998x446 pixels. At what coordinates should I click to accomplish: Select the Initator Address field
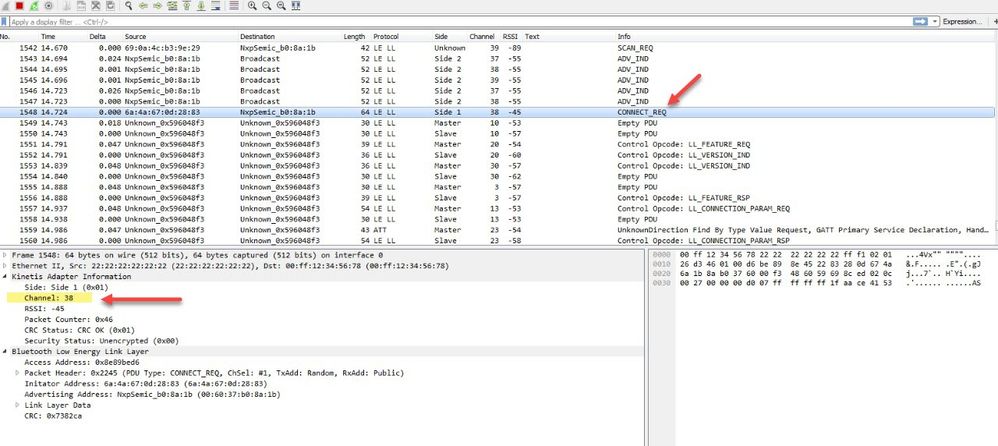pyautogui.click(x=145, y=384)
